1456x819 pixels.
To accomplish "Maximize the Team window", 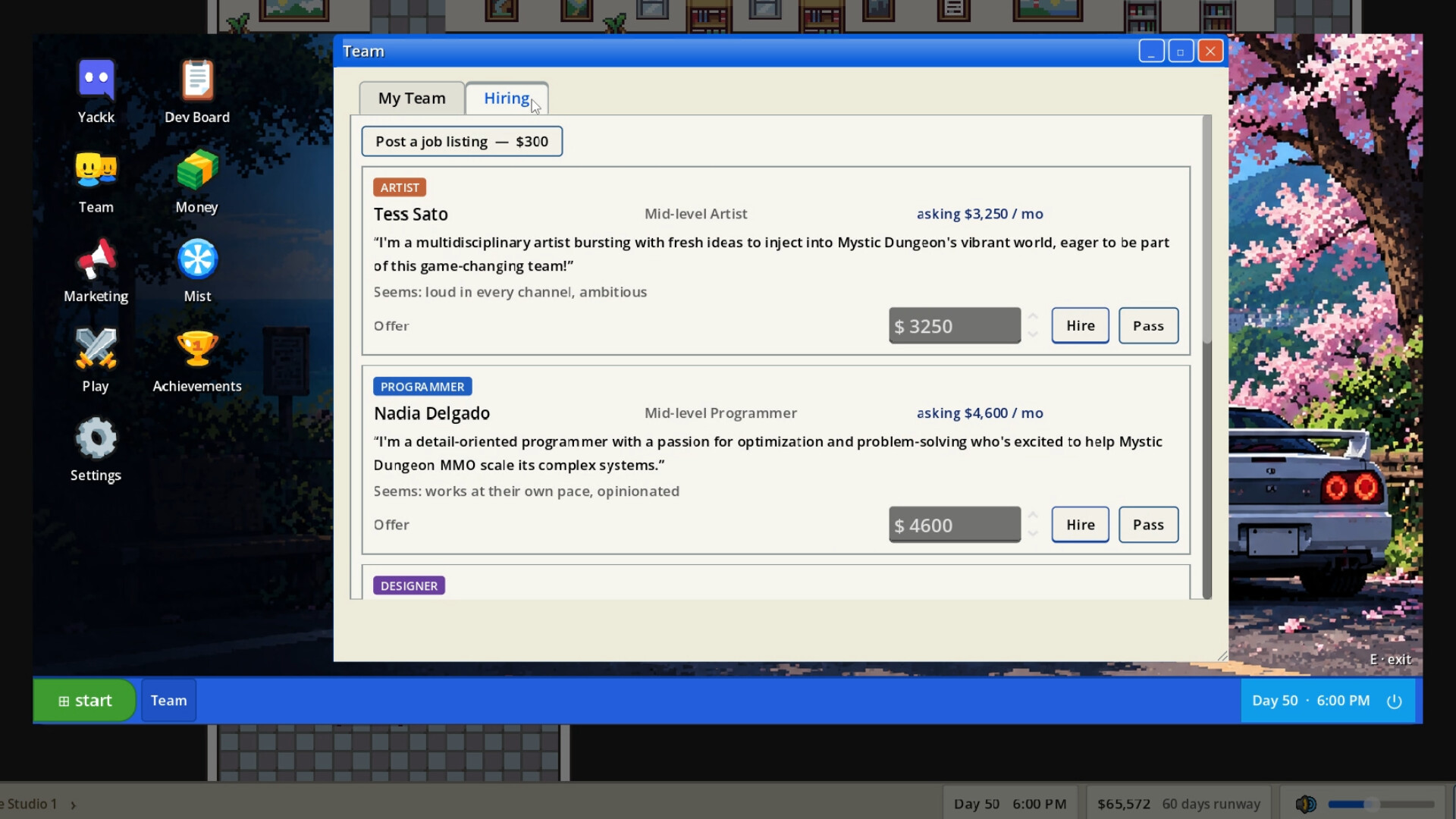I will 1181,52.
